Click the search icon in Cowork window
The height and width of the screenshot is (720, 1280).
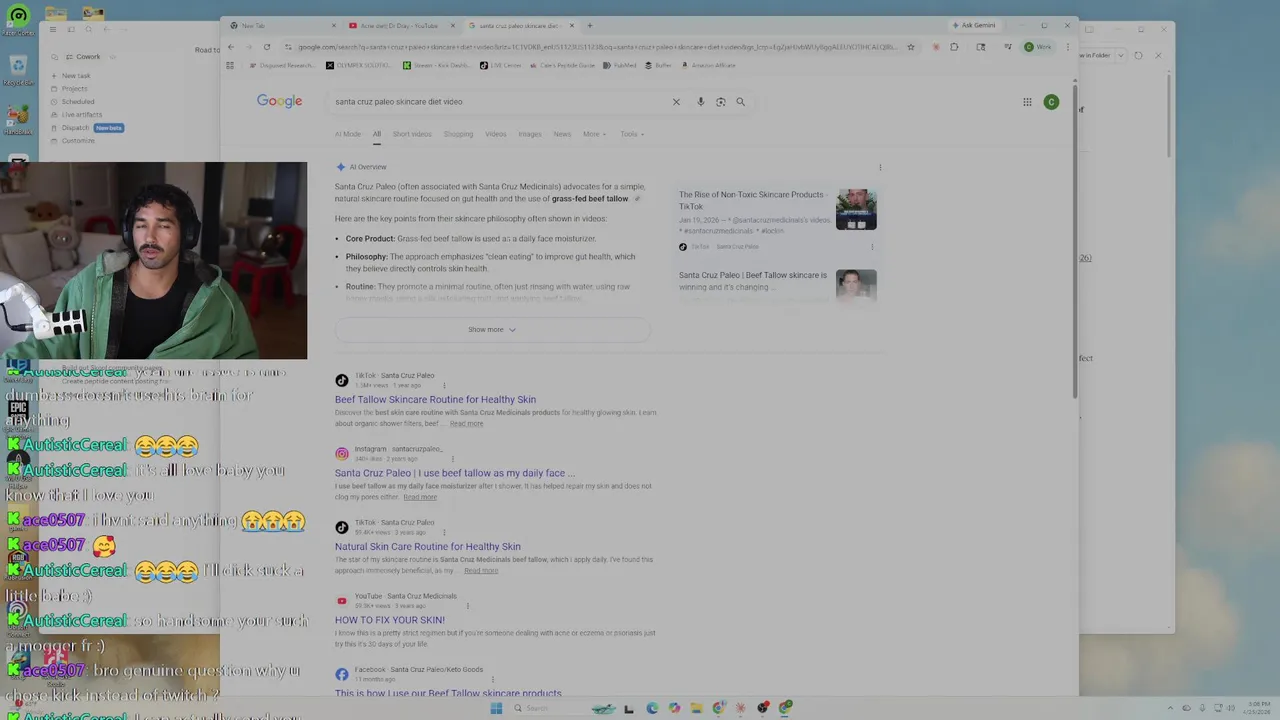click(88, 29)
